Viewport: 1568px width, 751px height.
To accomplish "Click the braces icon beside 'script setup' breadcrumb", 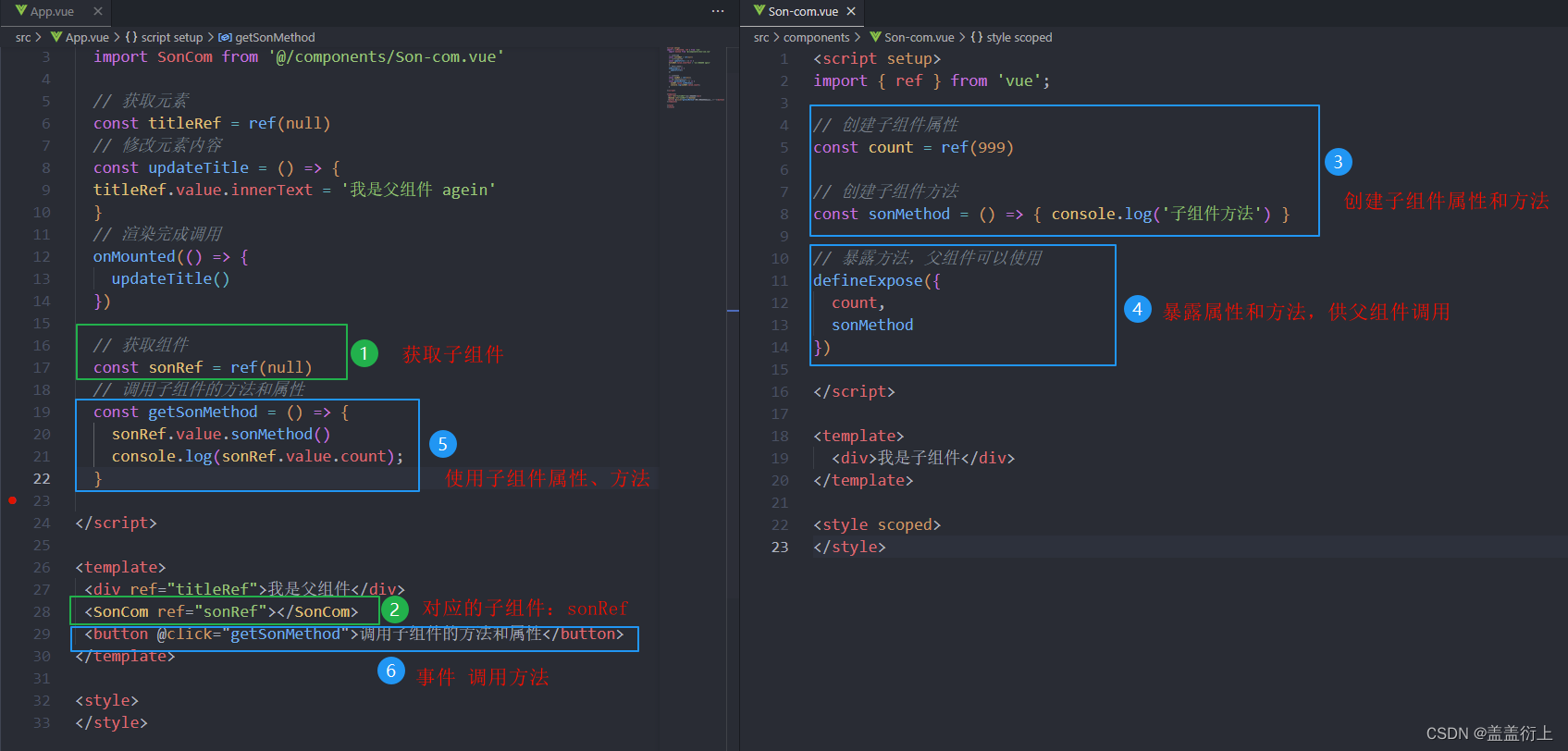I will pos(131,38).
